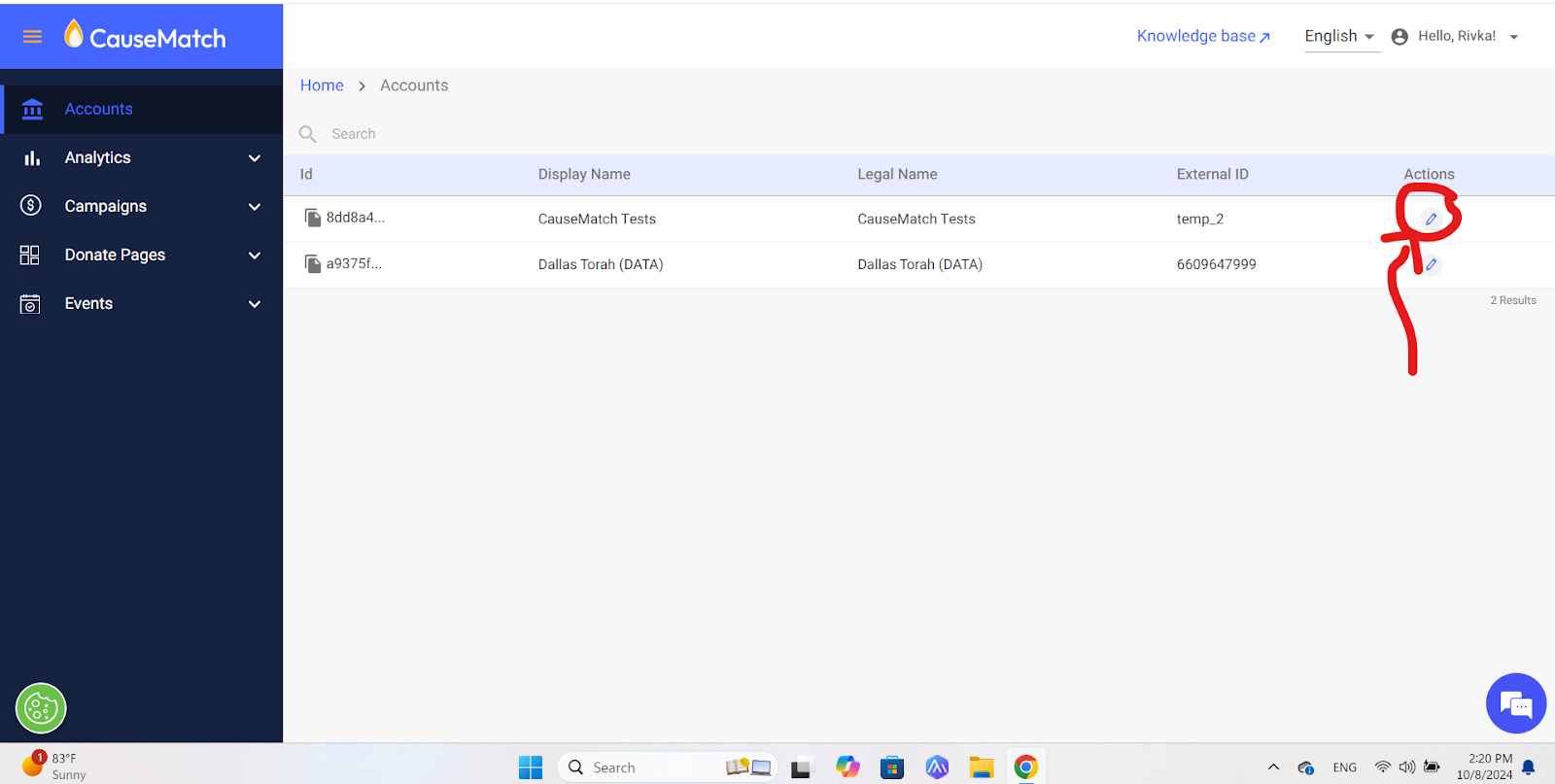The width and height of the screenshot is (1555, 784).
Task: Open the notification bell in system tray
Action: point(1529,767)
